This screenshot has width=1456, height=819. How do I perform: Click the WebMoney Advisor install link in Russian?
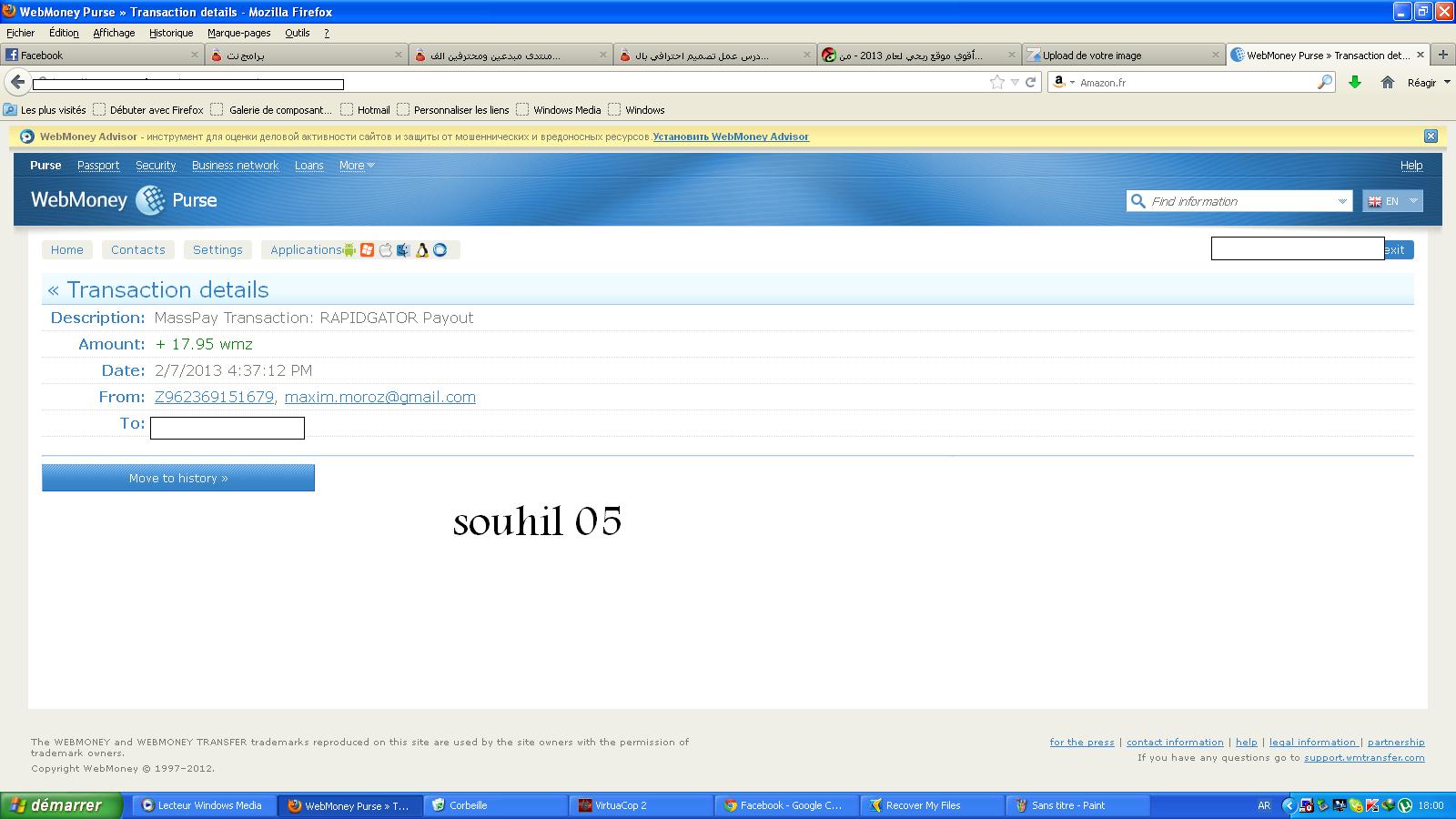pos(731,136)
